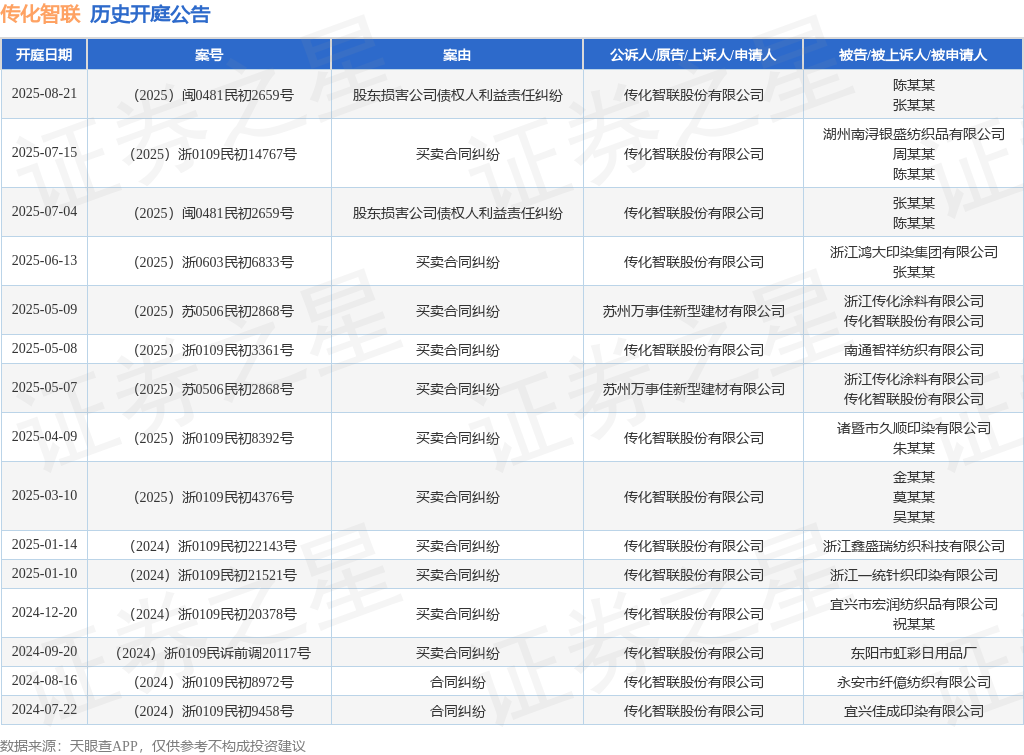Click case number (2024)浙0109民诉前调20117号

tap(214, 654)
